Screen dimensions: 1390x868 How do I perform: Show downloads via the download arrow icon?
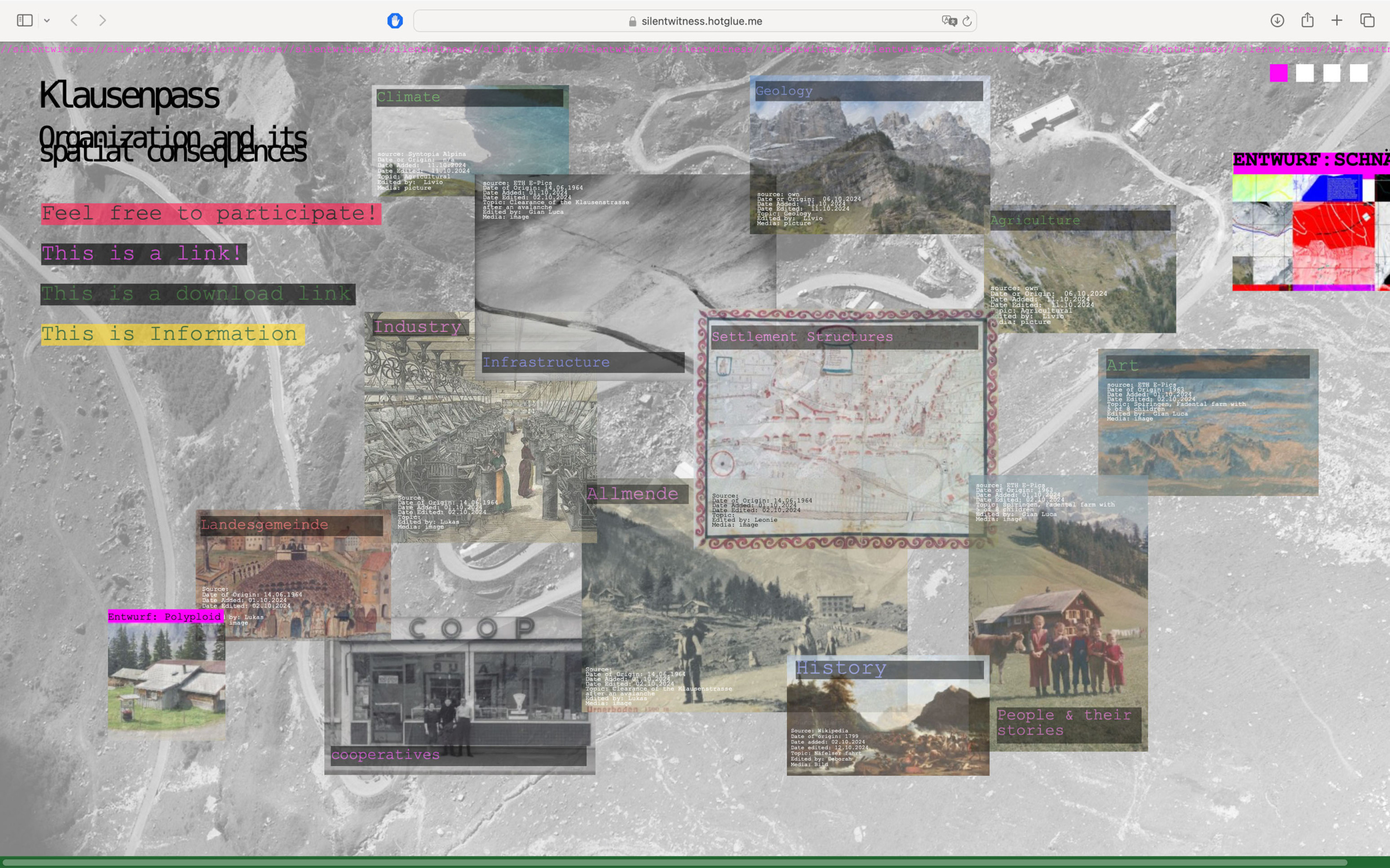(1277, 21)
